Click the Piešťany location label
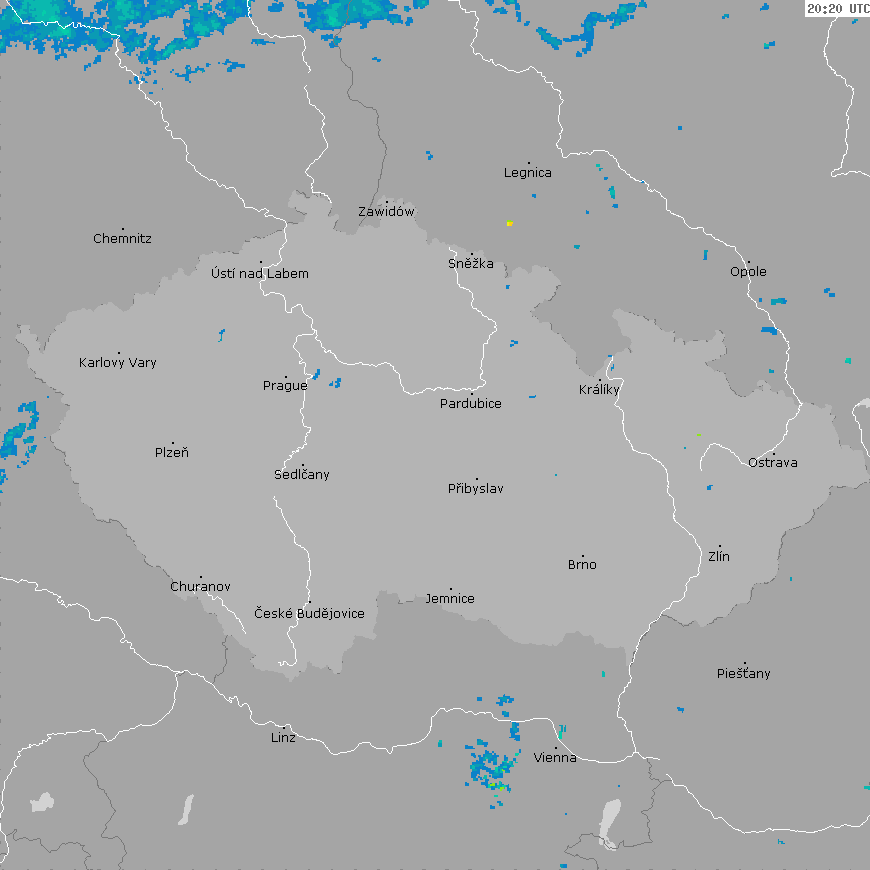Screen dimensions: 870x870 (744, 674)
